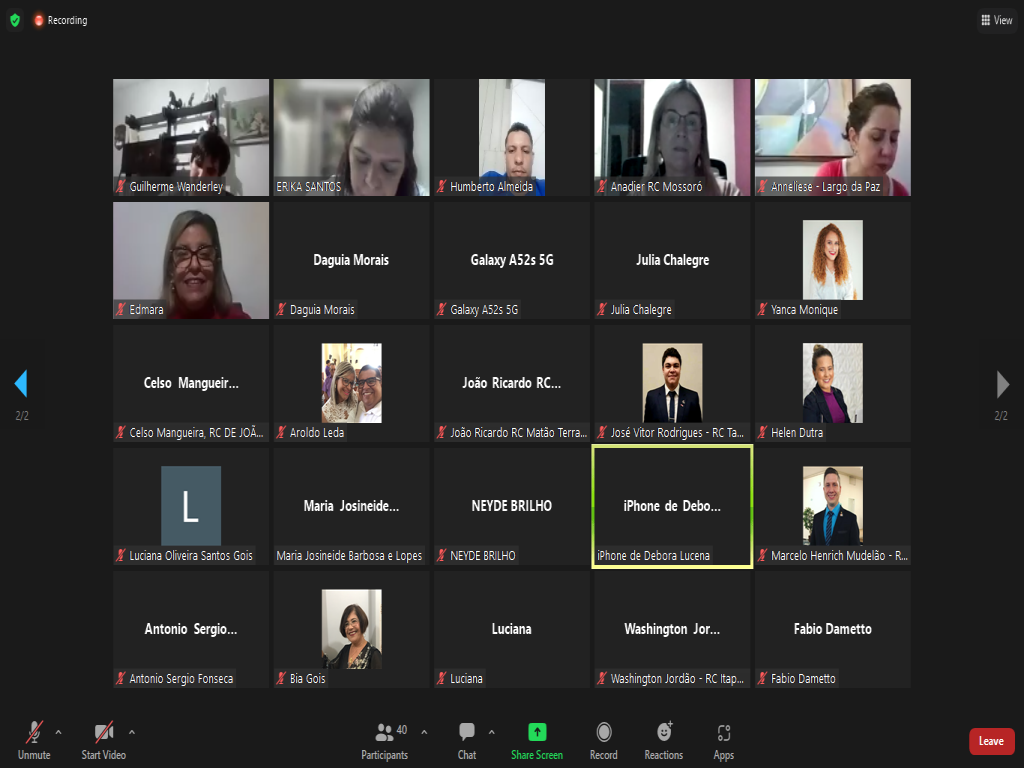Open the View layout menu
Screen dimensions: 1024x768
pyautogui.click(x=997, y=20)
